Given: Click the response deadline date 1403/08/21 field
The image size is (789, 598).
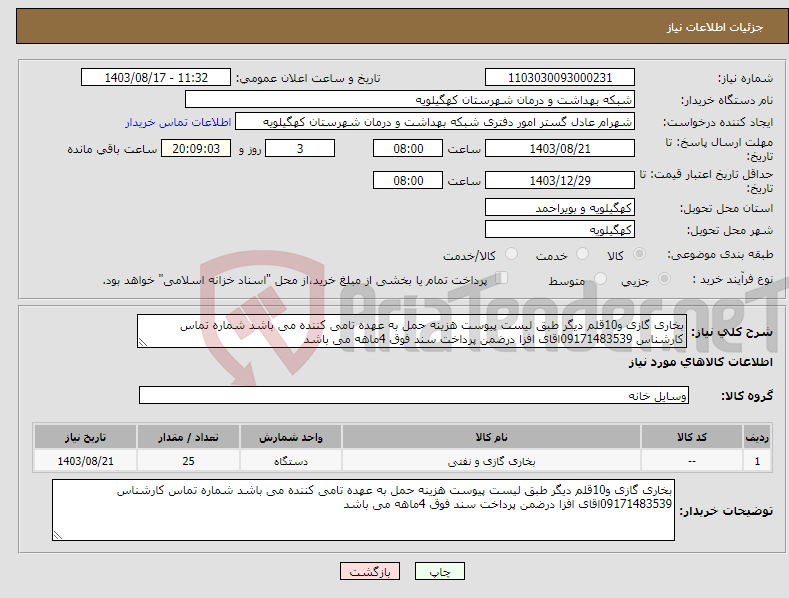Looking at the screenshot, I should (560, 148).
